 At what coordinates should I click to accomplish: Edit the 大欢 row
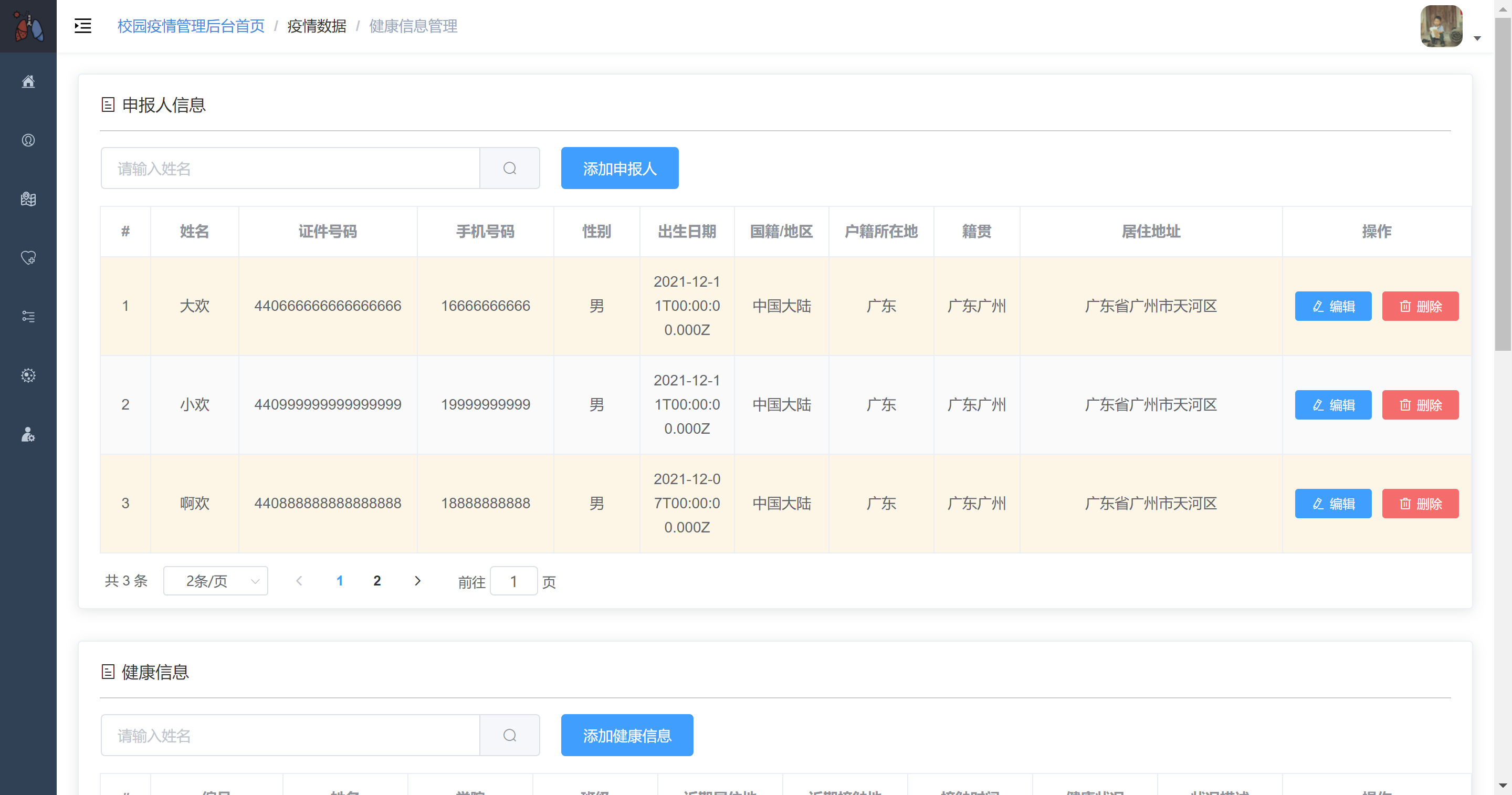[x=1332, y=306]
